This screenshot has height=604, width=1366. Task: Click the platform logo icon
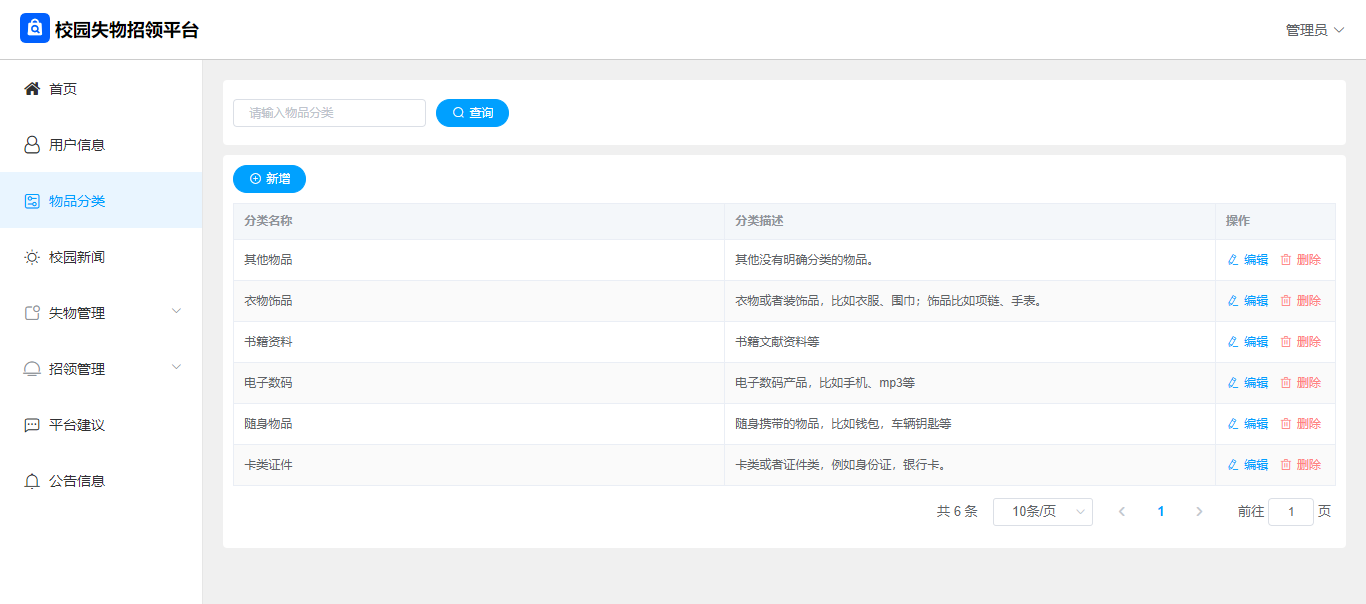[35, 29]
